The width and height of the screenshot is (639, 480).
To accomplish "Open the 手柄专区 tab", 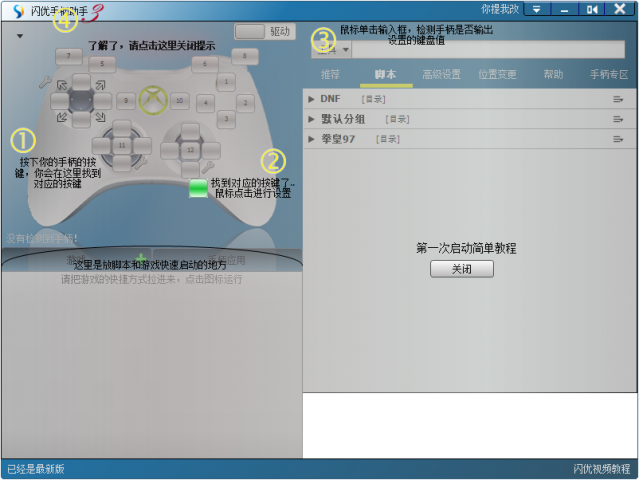I will (608, 75).
